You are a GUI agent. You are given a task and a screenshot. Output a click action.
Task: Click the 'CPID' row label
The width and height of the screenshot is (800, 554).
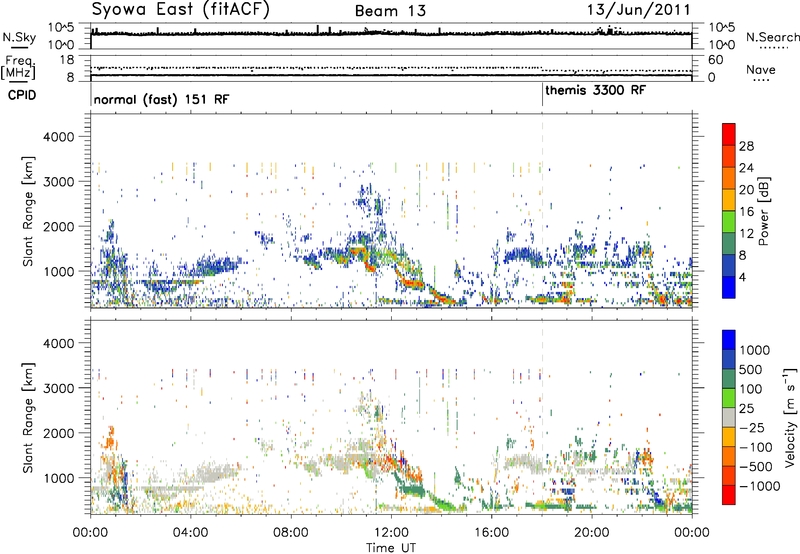tap(22, 95)
